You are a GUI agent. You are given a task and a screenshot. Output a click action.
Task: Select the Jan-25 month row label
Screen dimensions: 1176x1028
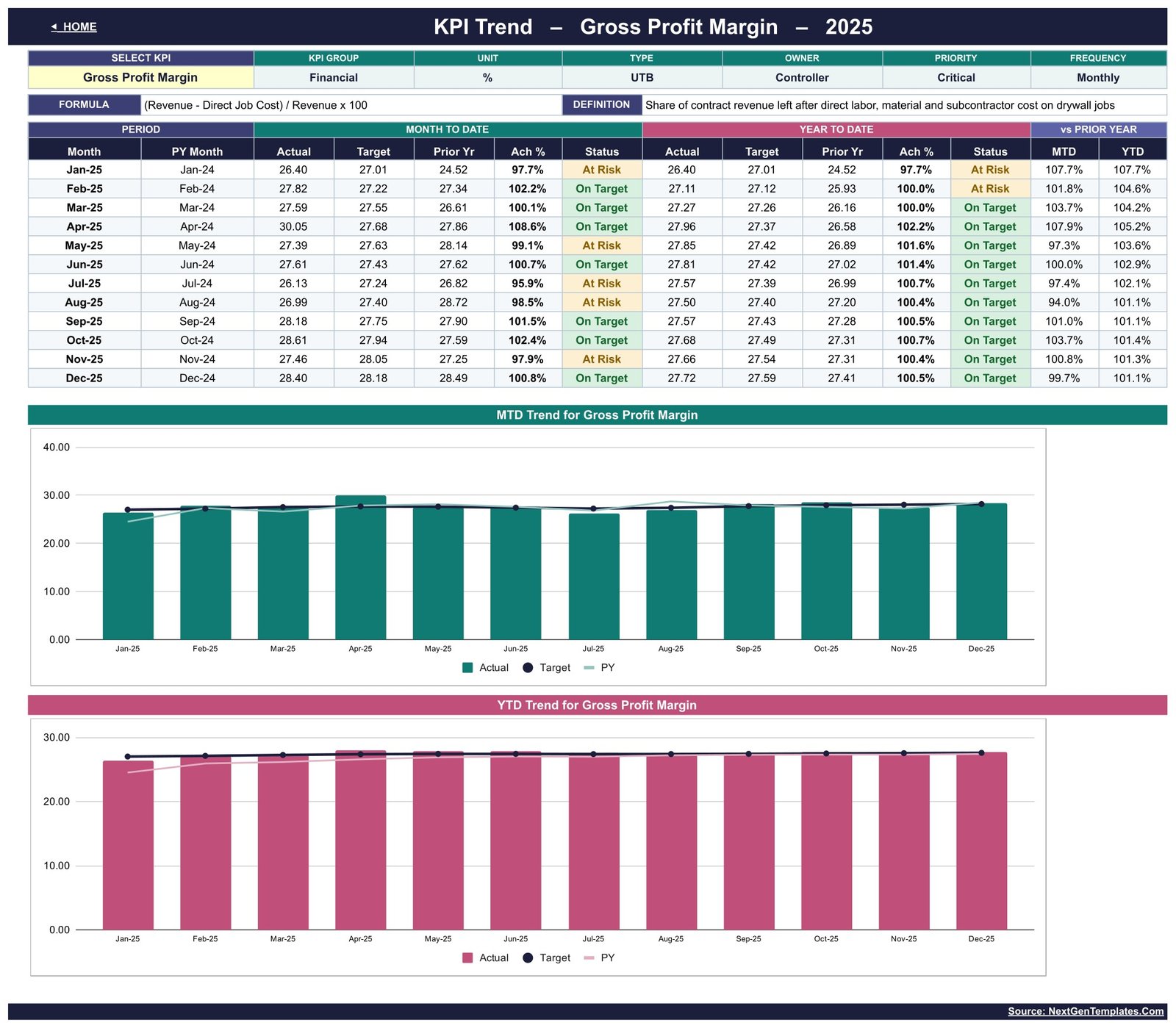tap(85, 170)
